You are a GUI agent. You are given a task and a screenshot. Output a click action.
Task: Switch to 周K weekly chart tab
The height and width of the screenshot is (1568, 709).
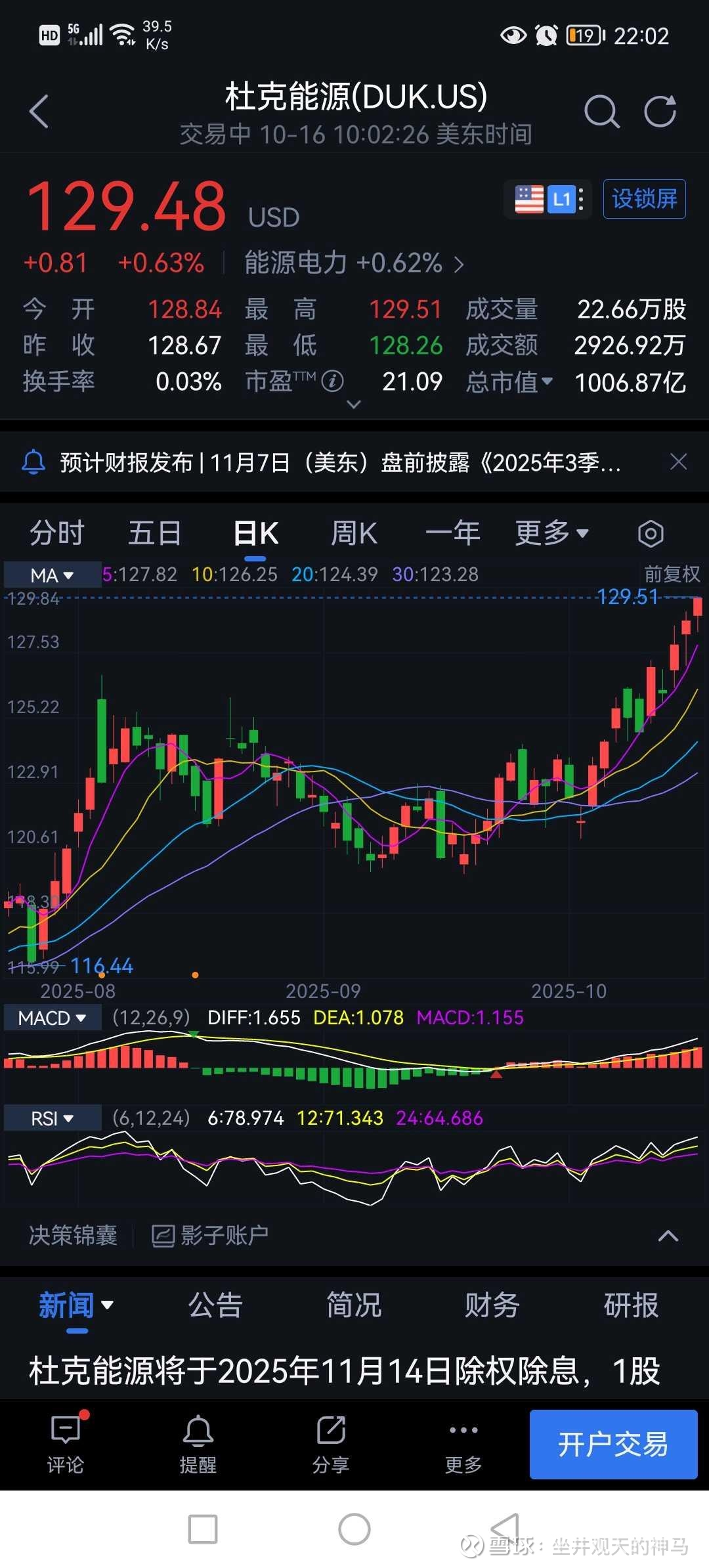354,533
